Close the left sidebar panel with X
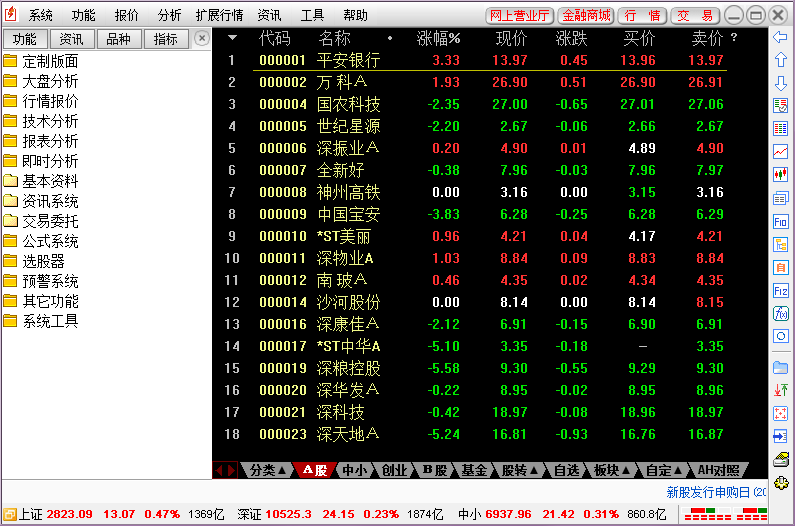The height and width of the screenshot is (526, 795). click(x=202, y=39)
